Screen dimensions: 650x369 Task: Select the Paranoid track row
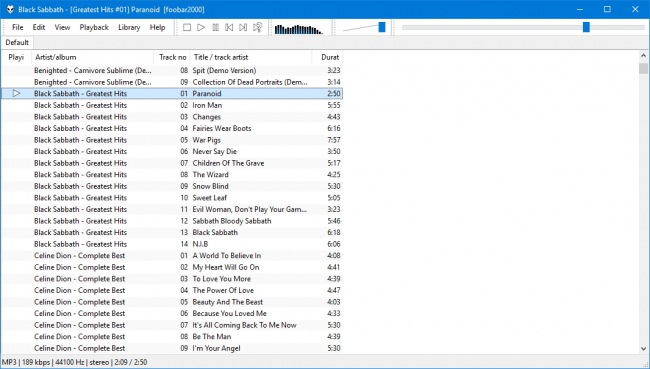(172, 93)
